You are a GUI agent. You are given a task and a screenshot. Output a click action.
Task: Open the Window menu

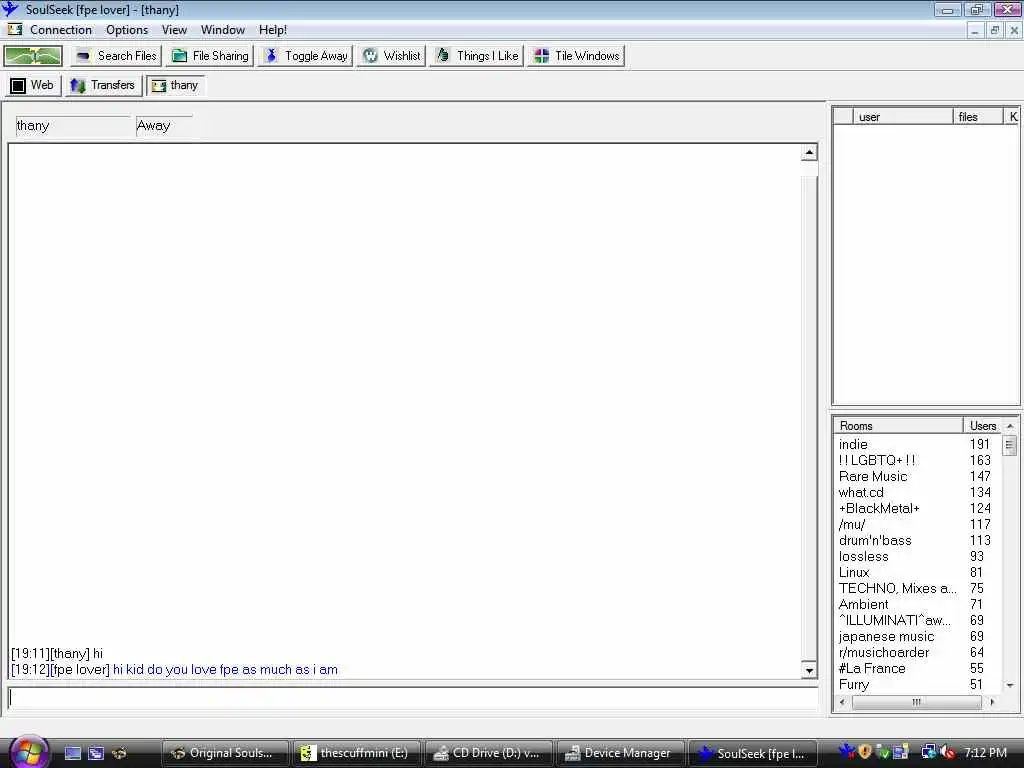(x=223, y=30)
